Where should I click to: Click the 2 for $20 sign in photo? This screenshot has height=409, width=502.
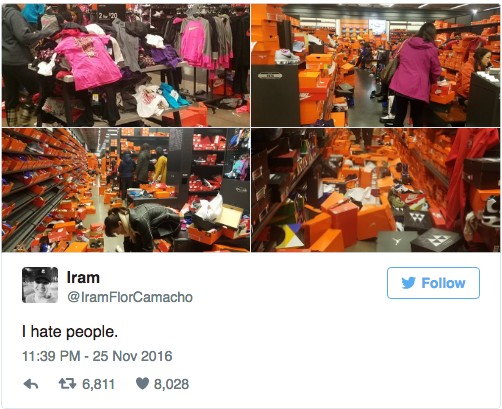108,15
